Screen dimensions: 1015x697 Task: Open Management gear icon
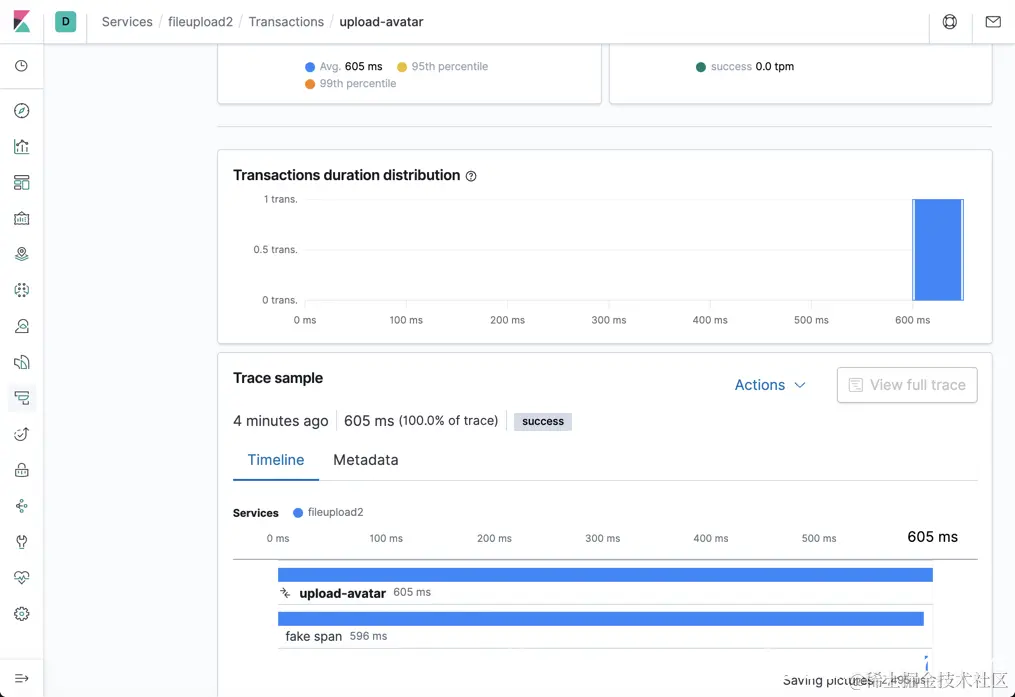[x=21, y=614]
